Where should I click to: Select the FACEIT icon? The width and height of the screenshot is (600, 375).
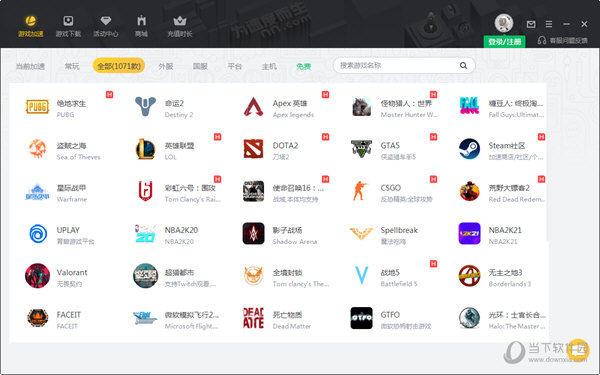tap(38, 318)
